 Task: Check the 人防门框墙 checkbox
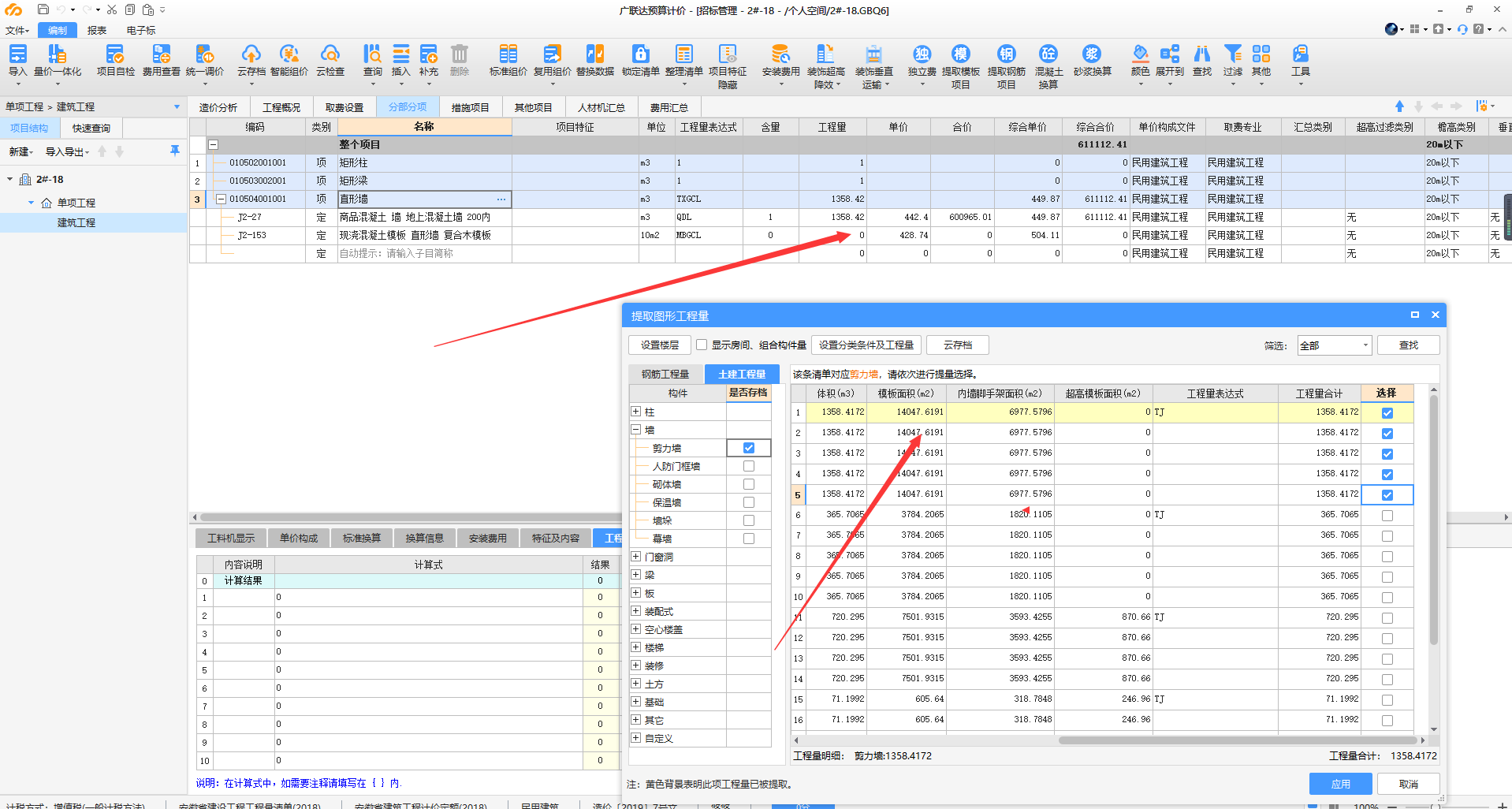[x=749, y=466]
